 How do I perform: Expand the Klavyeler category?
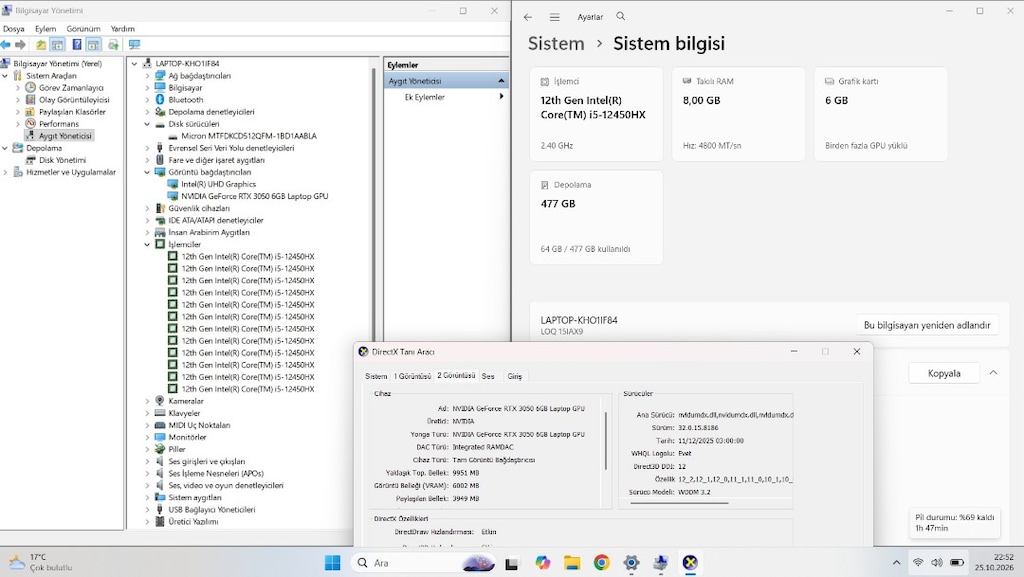147,413
